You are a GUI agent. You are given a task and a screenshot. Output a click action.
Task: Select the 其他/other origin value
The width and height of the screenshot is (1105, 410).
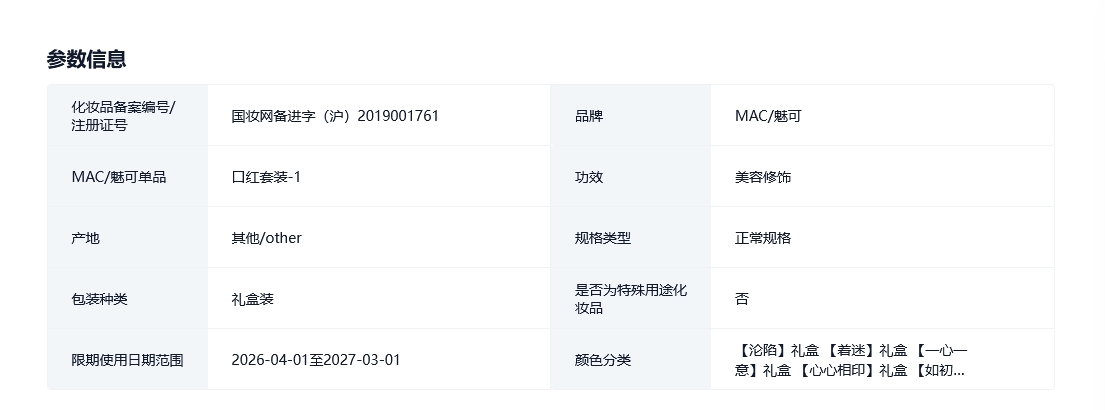(x=266, y=238)
